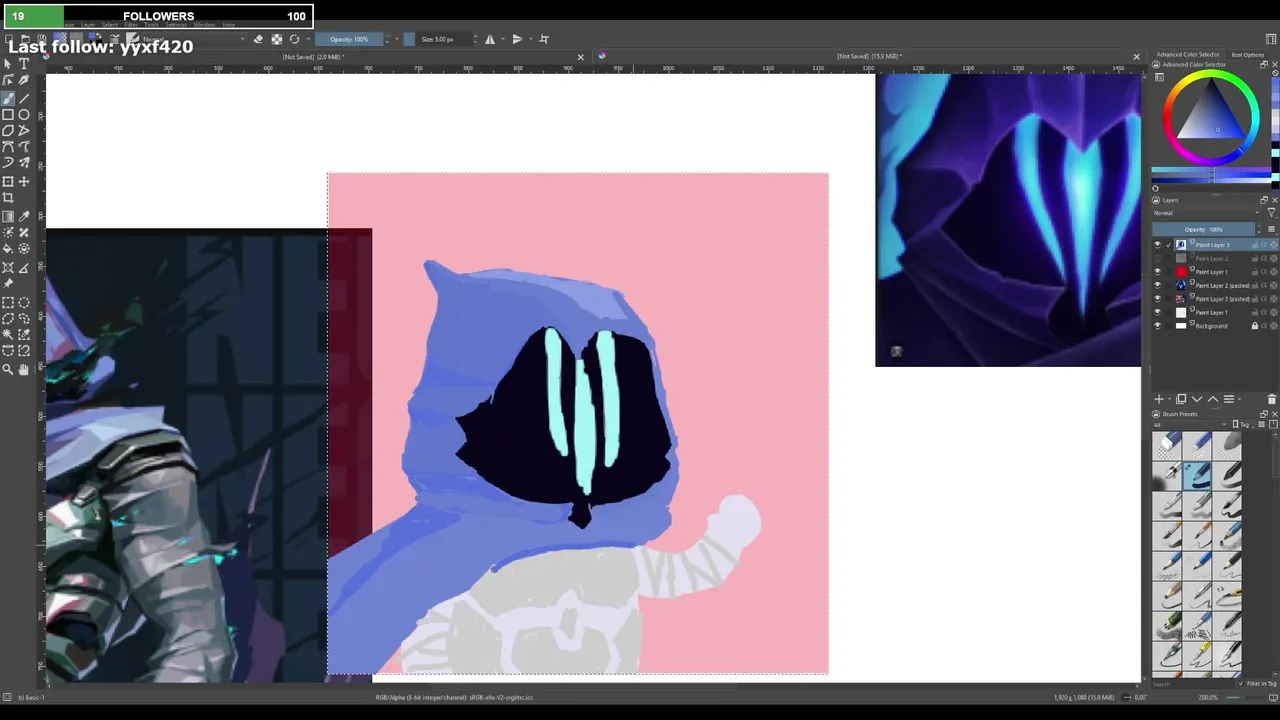The image size is (1280, 720).
Task: Select the Freehand Brush tool
Action: click(x=8, y=98)
